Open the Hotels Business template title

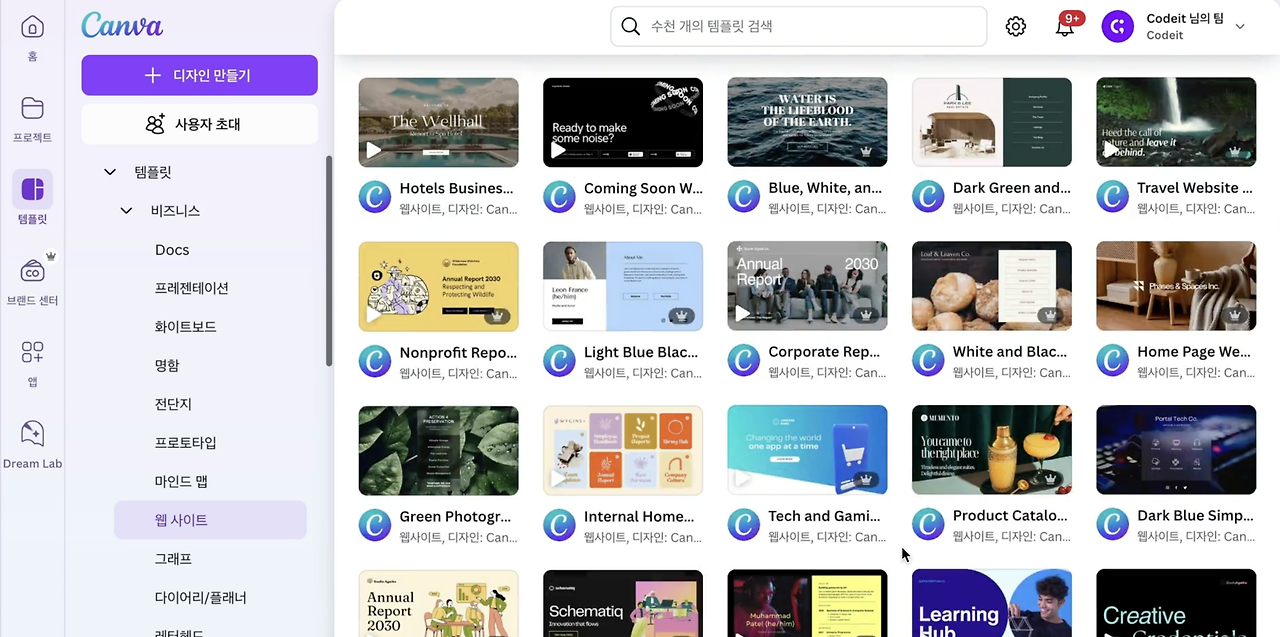click(457, 188)
